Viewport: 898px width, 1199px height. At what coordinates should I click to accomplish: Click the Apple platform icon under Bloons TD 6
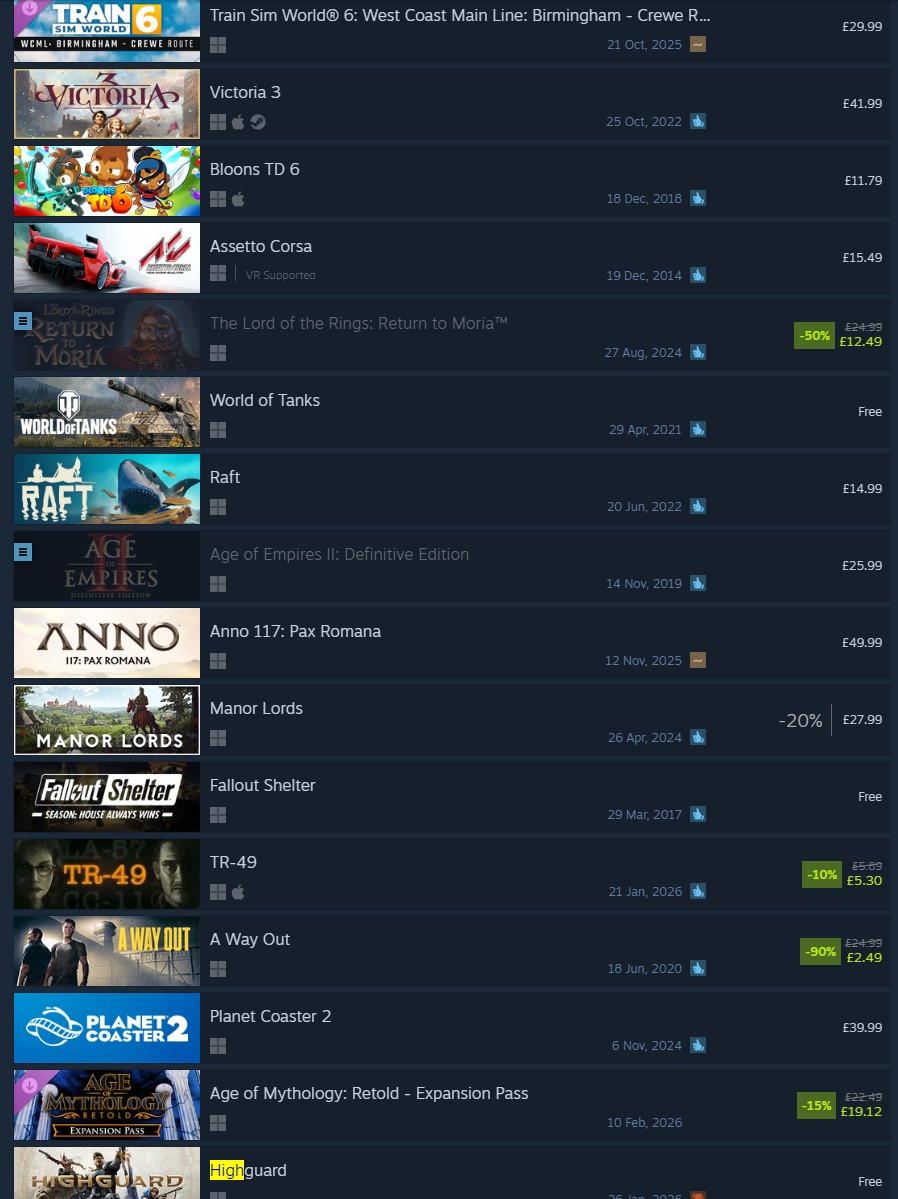(238, 199)
